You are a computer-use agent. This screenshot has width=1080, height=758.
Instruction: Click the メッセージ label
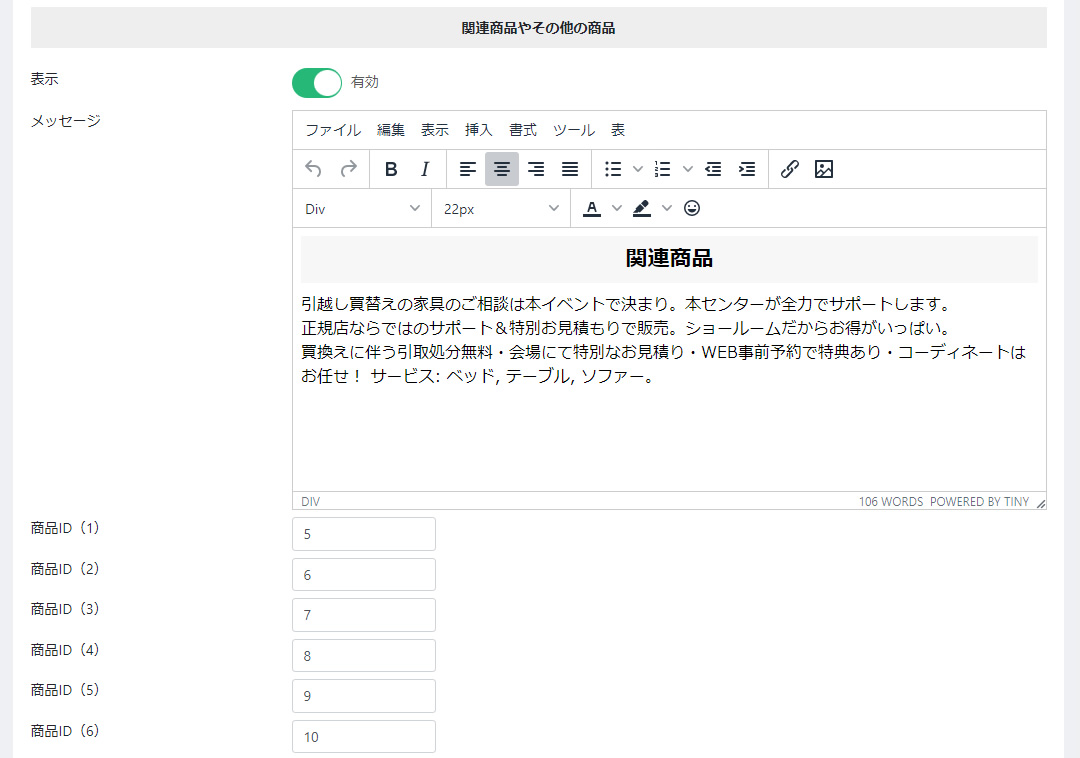pyautogui.click(x=65, y=121)
